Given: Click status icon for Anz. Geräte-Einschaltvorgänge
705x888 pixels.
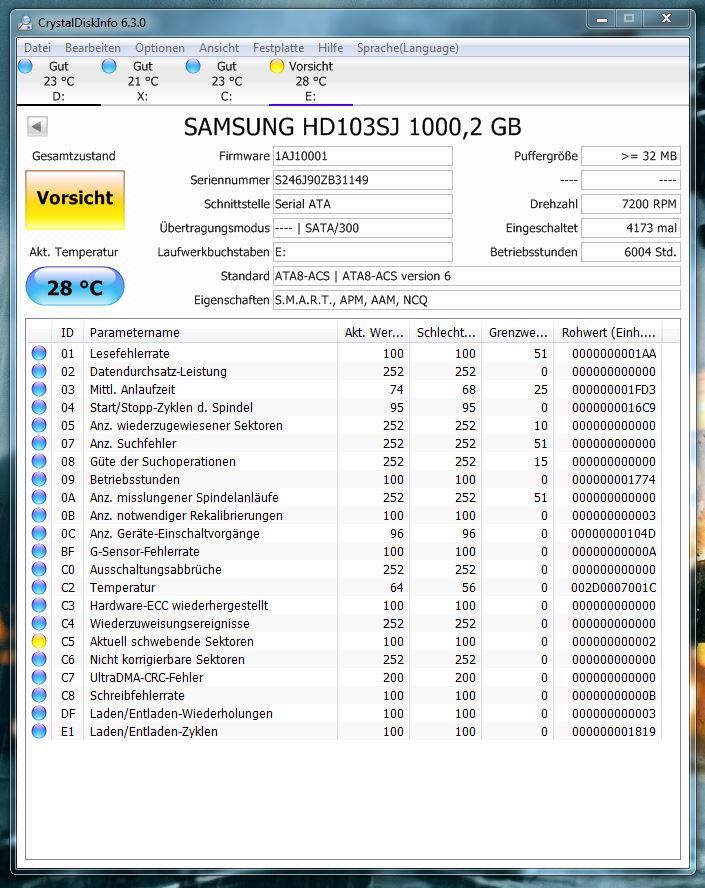Looking at the screenshot, I should tap(39, 533).
